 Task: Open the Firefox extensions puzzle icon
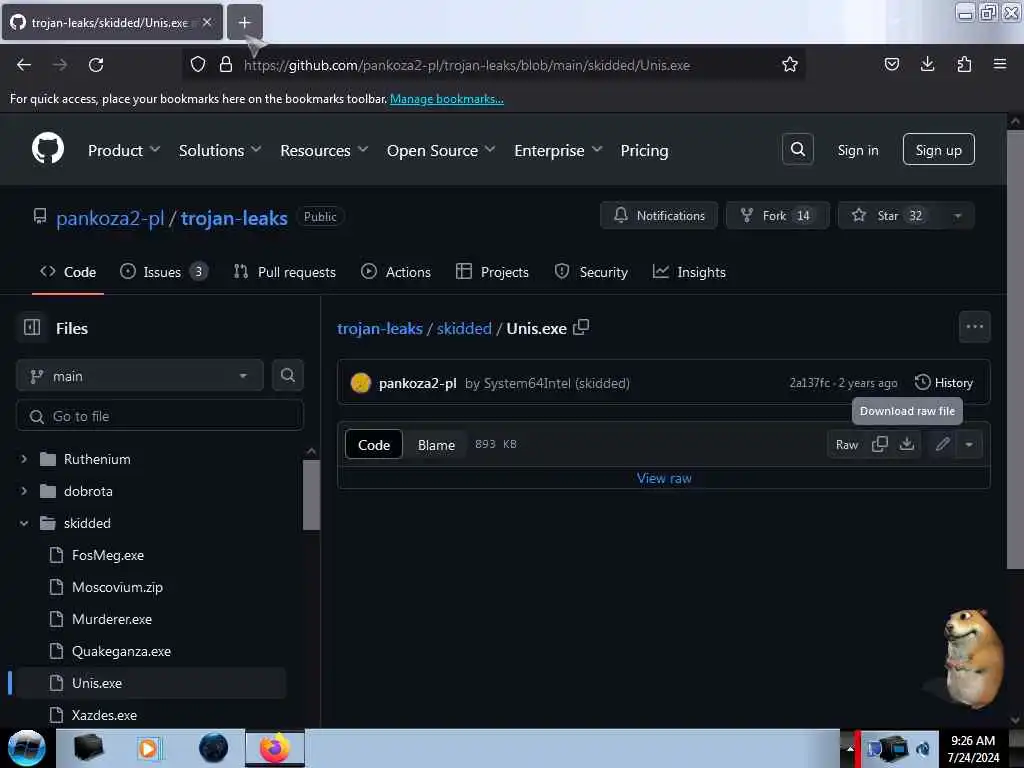pos(964,64)
